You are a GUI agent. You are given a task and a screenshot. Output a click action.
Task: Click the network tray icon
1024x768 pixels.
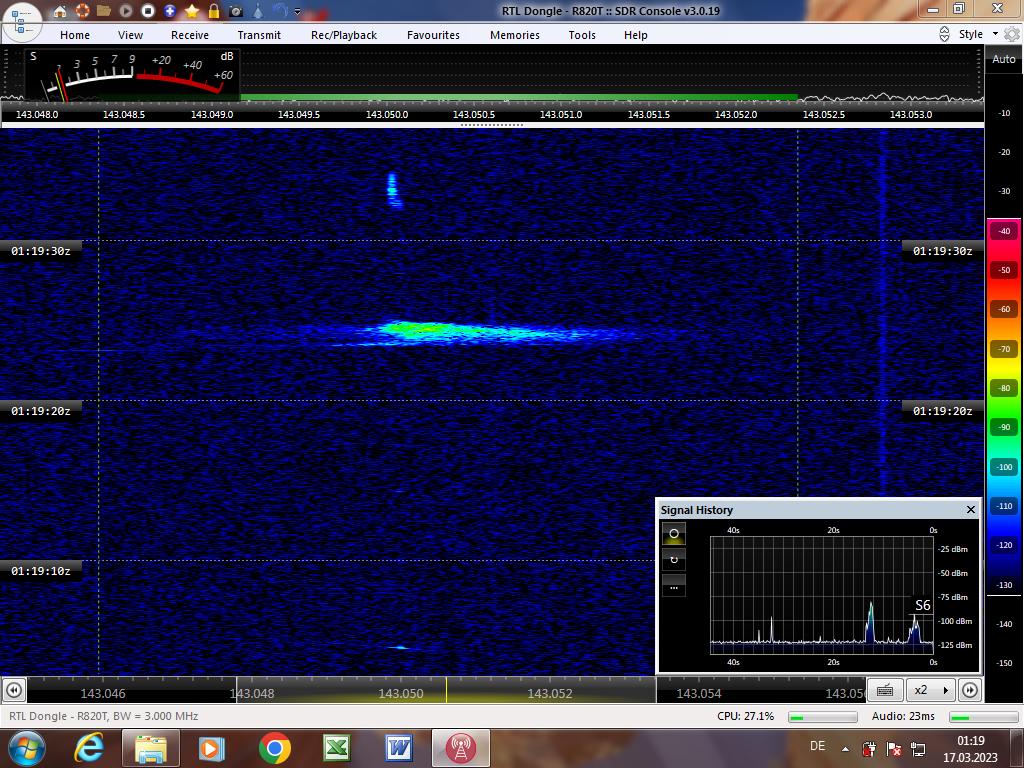918,749
